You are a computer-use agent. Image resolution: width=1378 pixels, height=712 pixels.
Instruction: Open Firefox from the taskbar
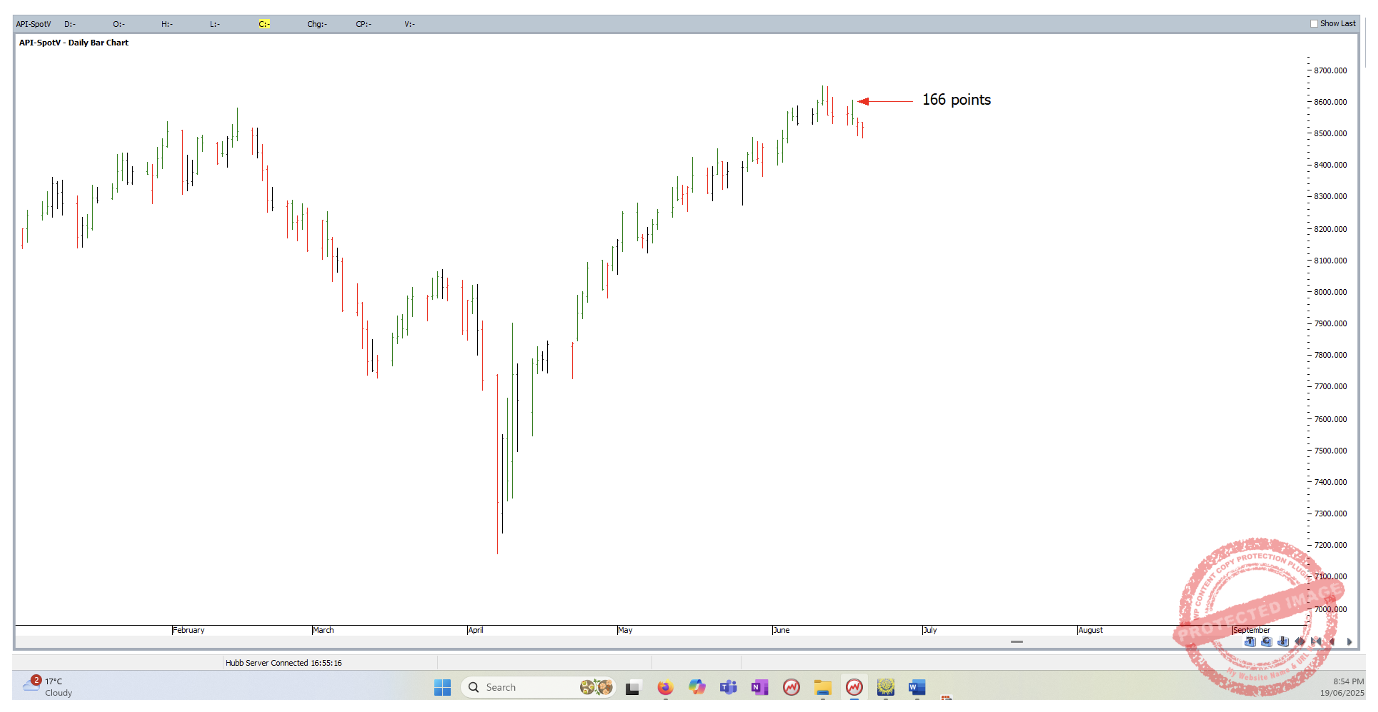665,687
